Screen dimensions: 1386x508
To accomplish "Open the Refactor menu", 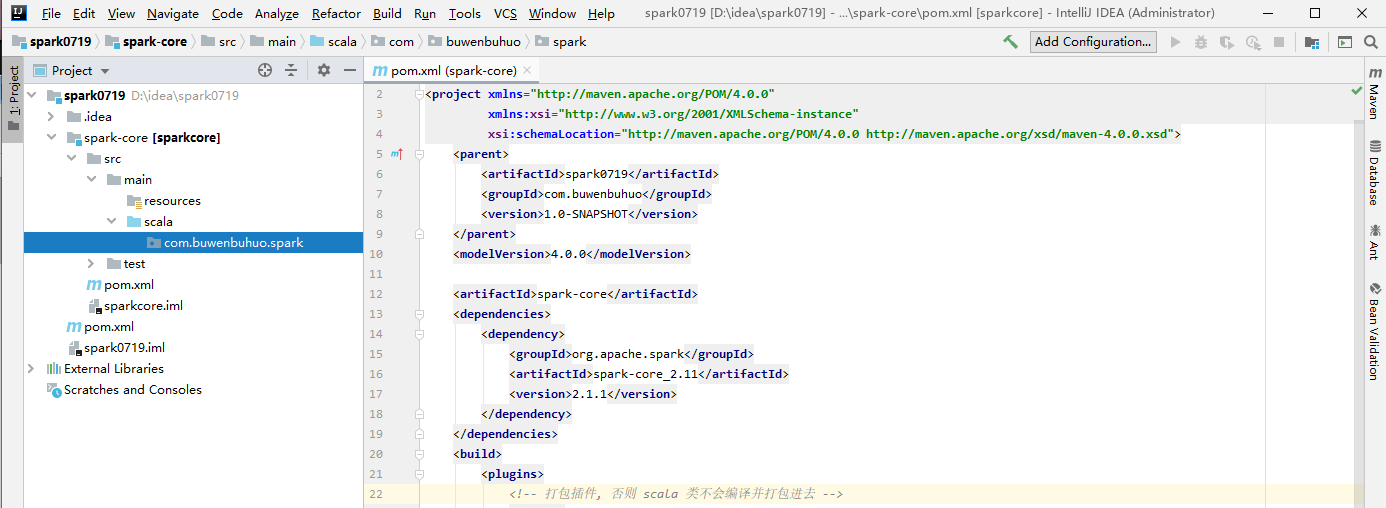I will point(336,13).
